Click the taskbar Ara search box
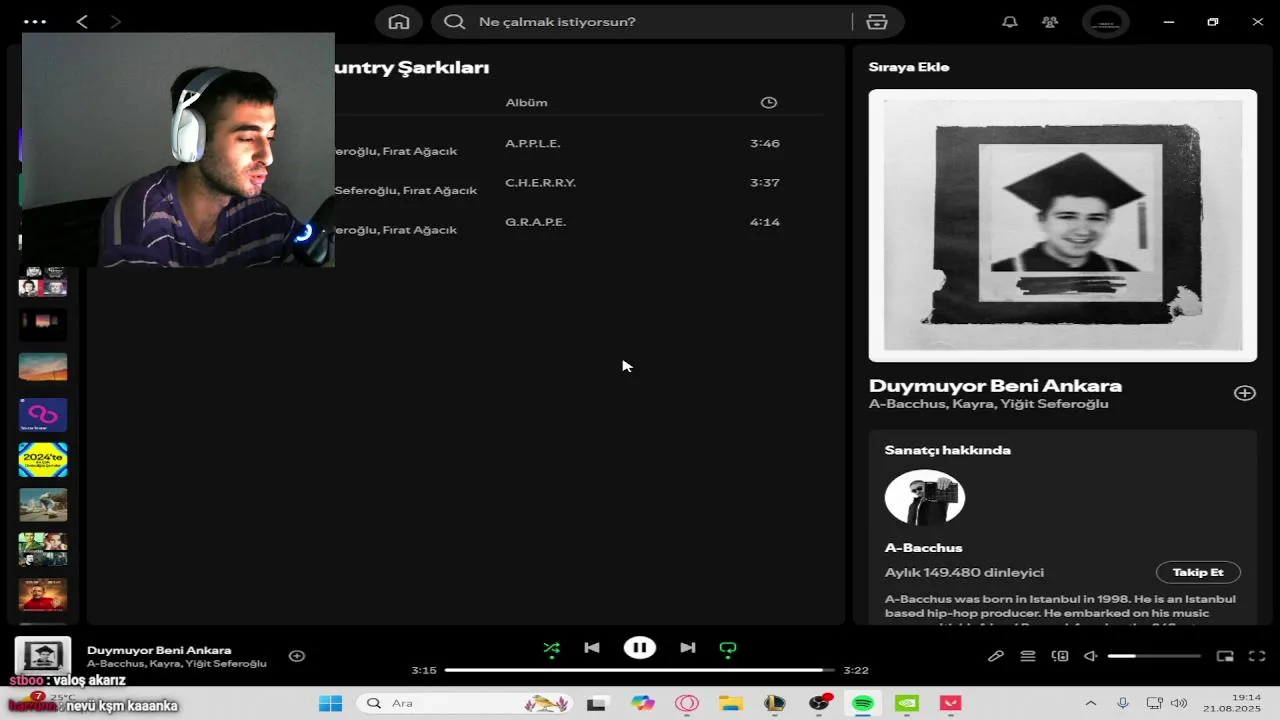The width and height of the screenshot is (1280, 720). (466, 703)
